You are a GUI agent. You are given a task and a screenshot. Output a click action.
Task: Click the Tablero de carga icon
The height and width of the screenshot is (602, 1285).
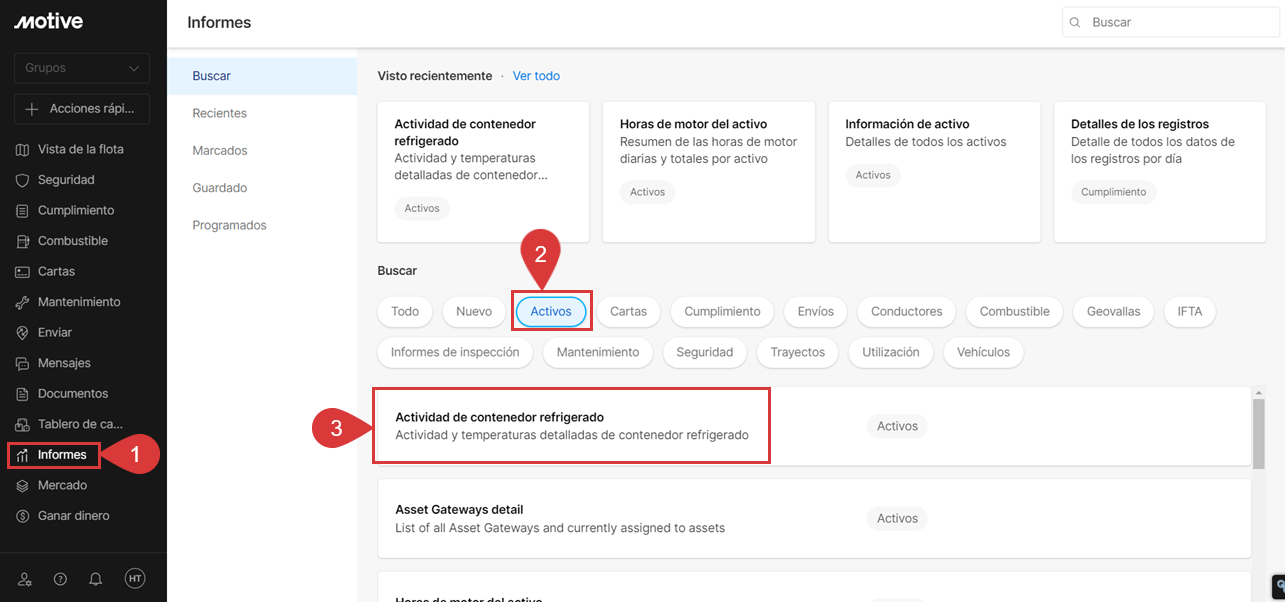(x=23, y=424)
